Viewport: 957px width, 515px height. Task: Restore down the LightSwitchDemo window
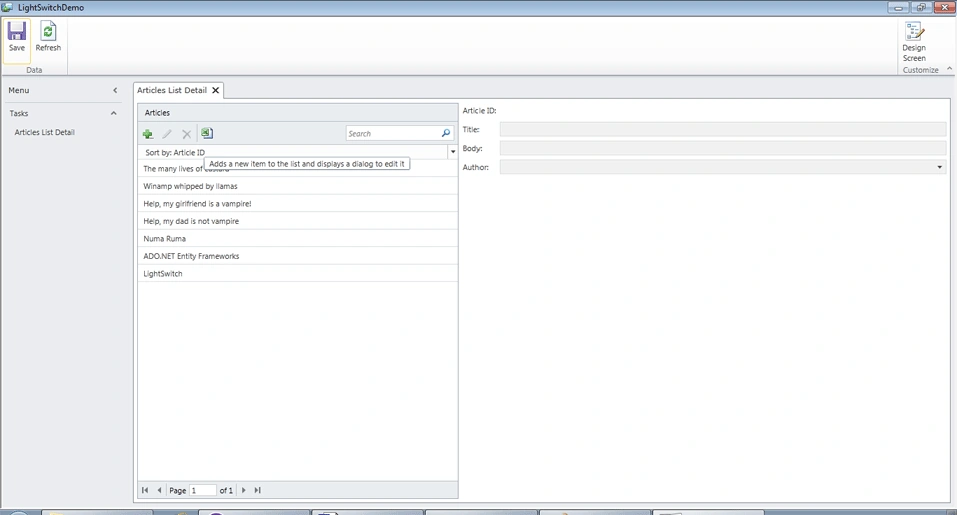[x=921, y=7]
